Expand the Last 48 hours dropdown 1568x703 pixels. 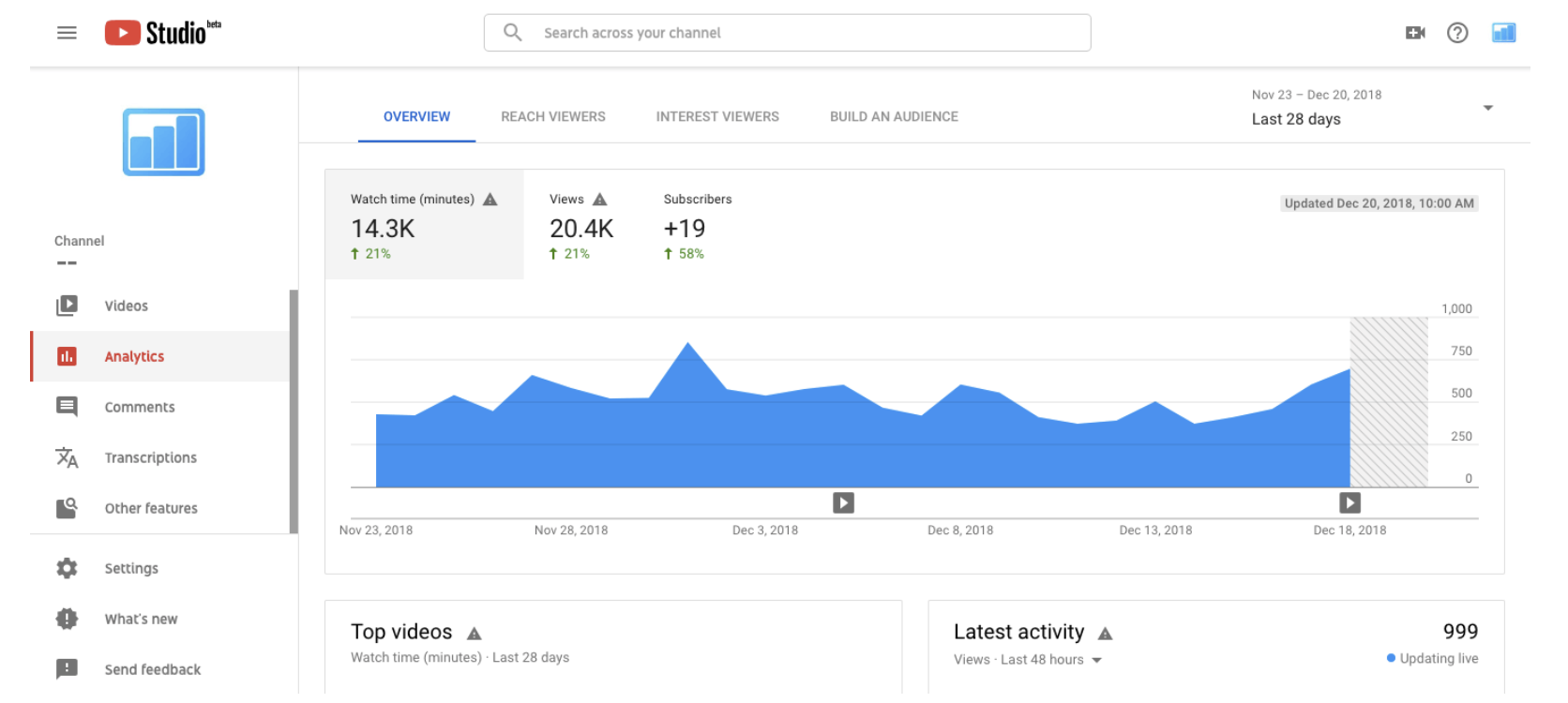tap(1097, 660)
